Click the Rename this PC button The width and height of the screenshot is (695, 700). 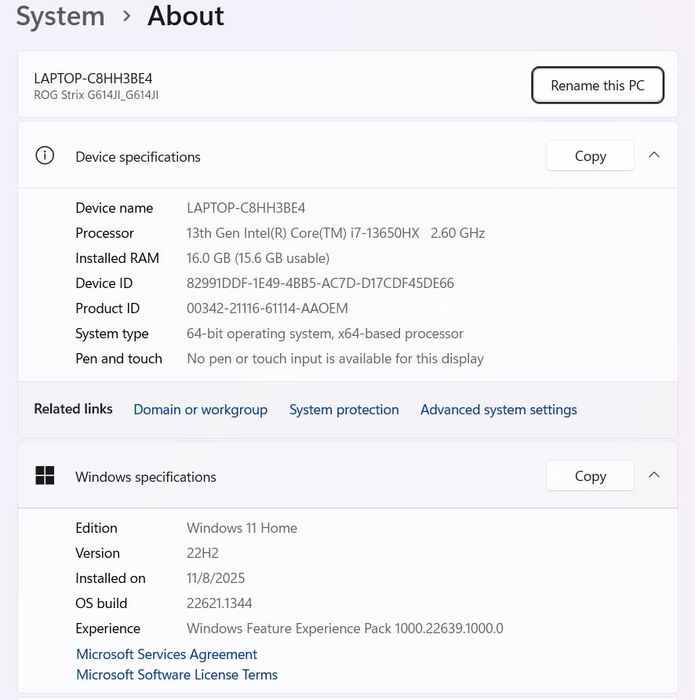[x=597, y=85]
